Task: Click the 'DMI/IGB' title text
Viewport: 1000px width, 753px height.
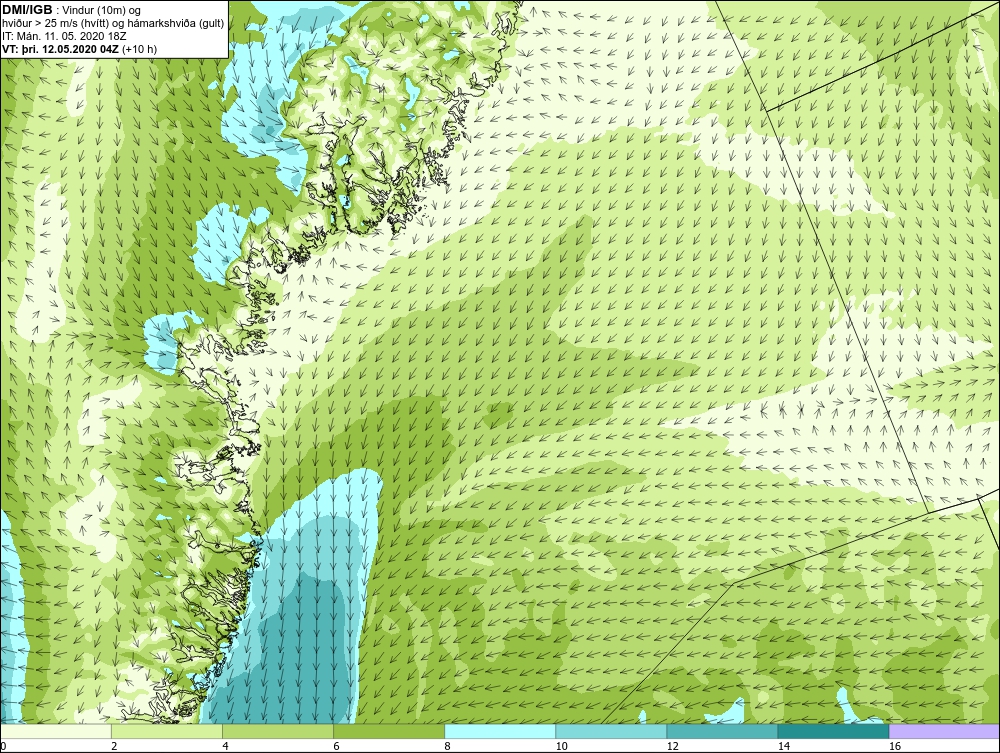Action: (x=27, y=10)
